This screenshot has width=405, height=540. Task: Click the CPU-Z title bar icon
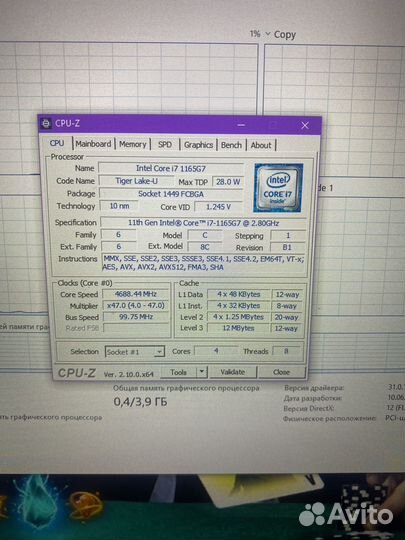point(46,123)
